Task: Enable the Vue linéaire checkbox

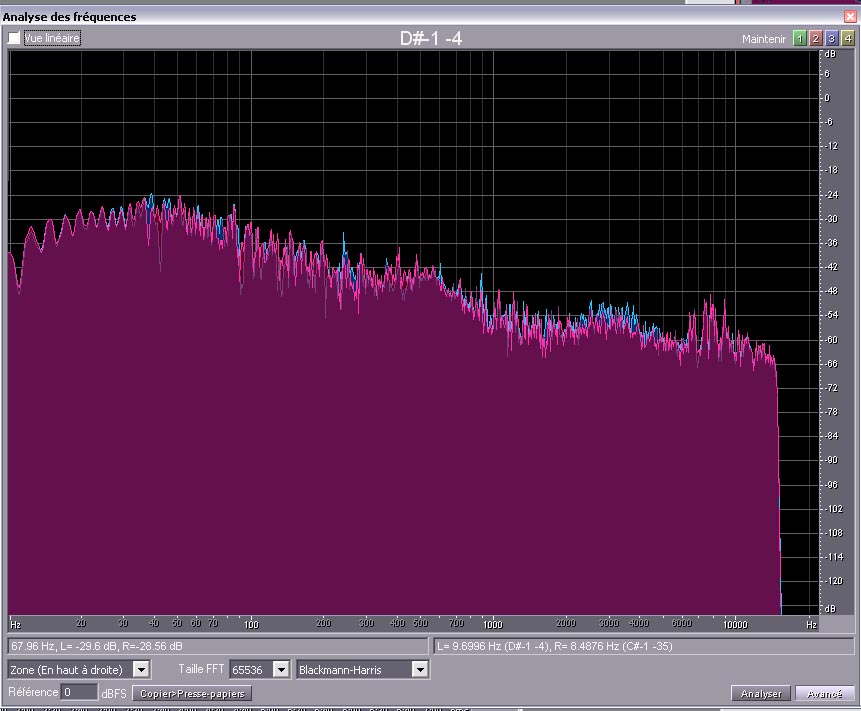Action: [x=14, y=38]
